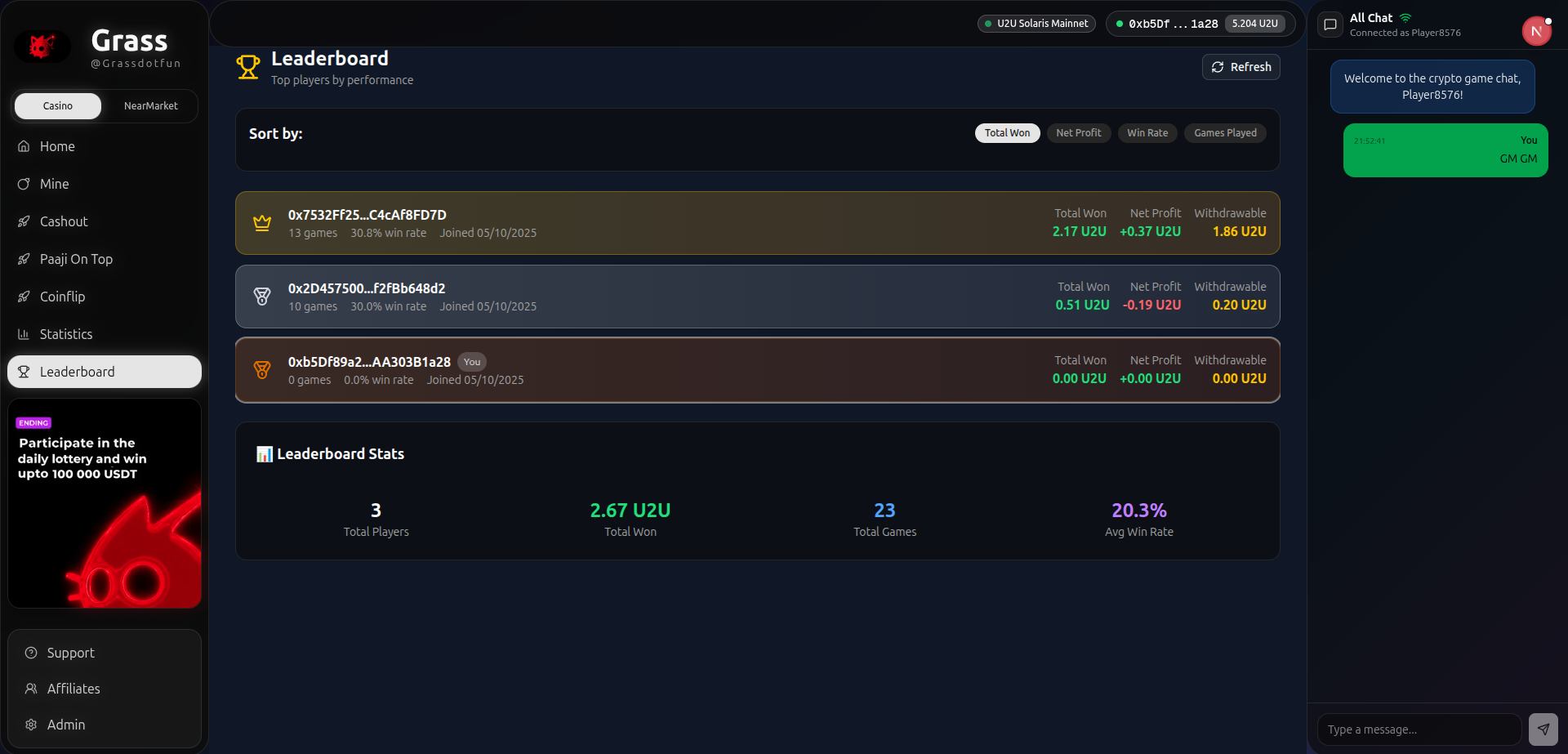Open the Coinflip game in sidebar
This screenshot has height=754, width=1568.
tap(62, 297)
